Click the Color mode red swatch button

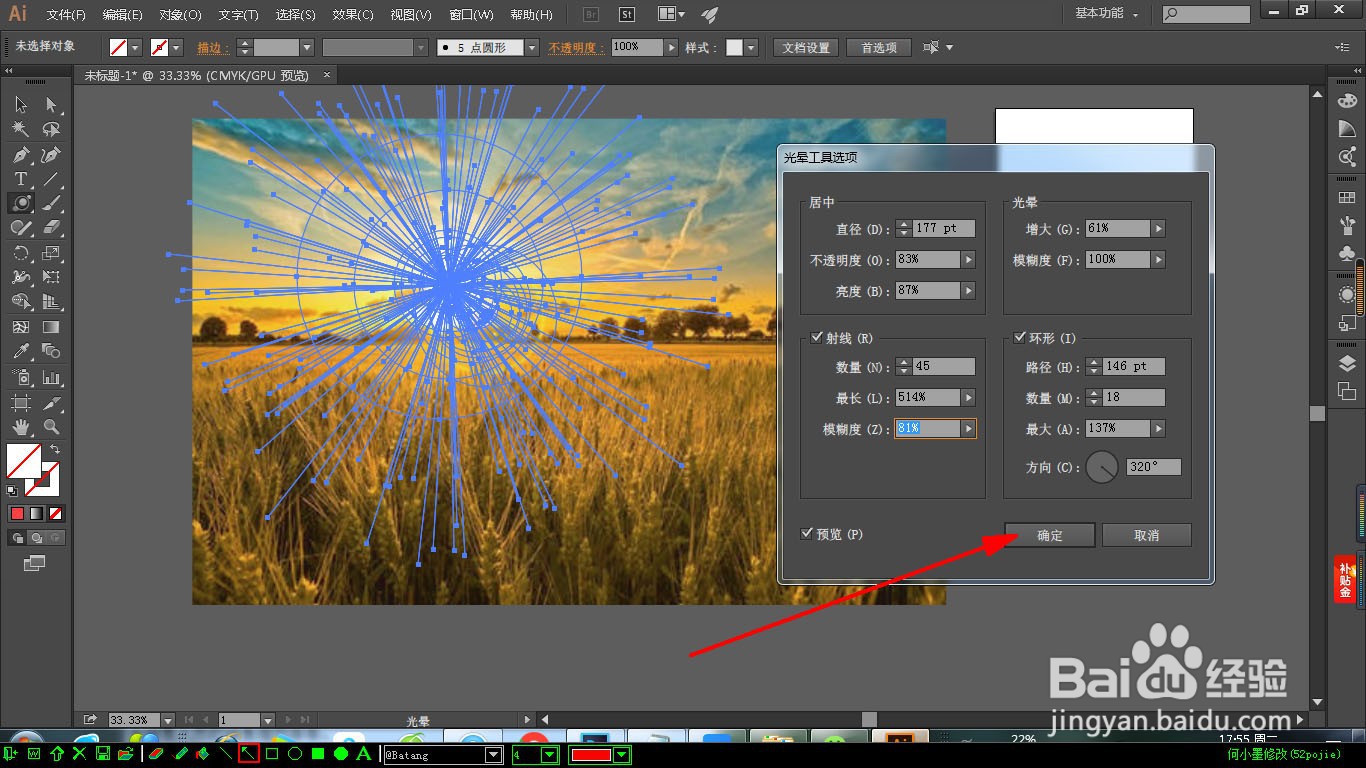tap(17, 514)
